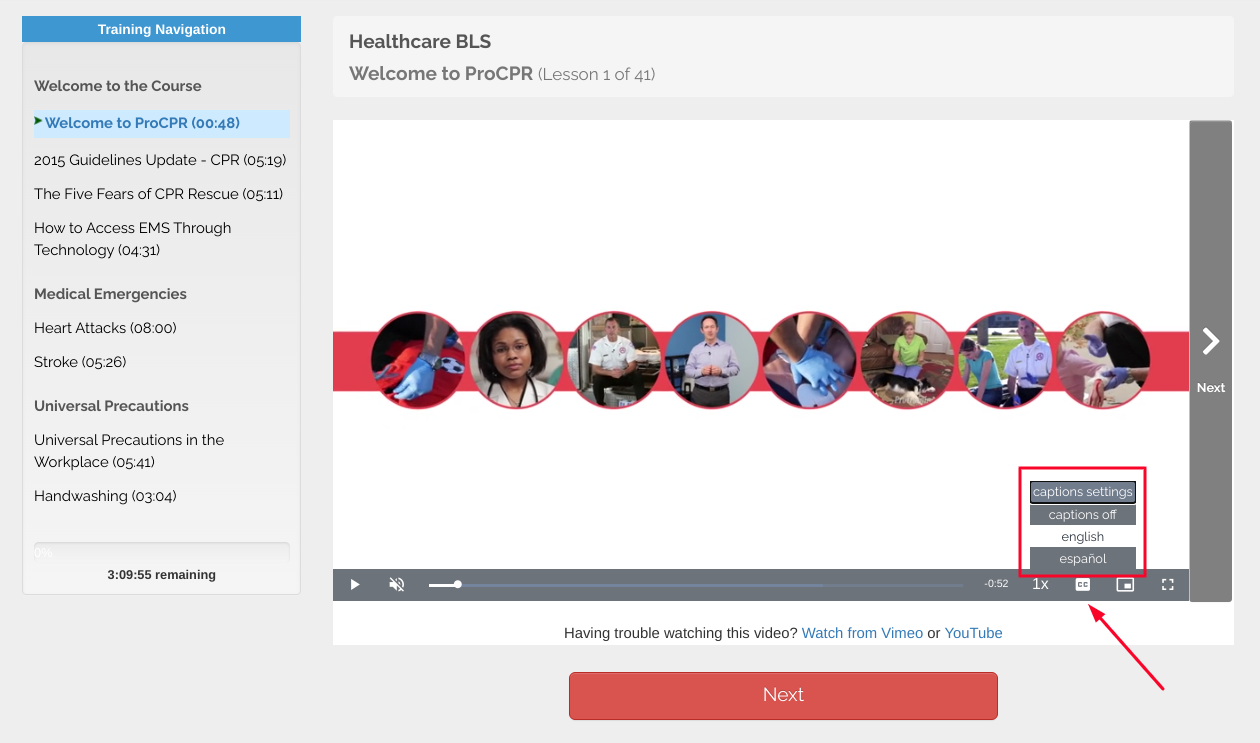Open Universal Precautions in the Workplace lesson

click(x=129, y=451)
